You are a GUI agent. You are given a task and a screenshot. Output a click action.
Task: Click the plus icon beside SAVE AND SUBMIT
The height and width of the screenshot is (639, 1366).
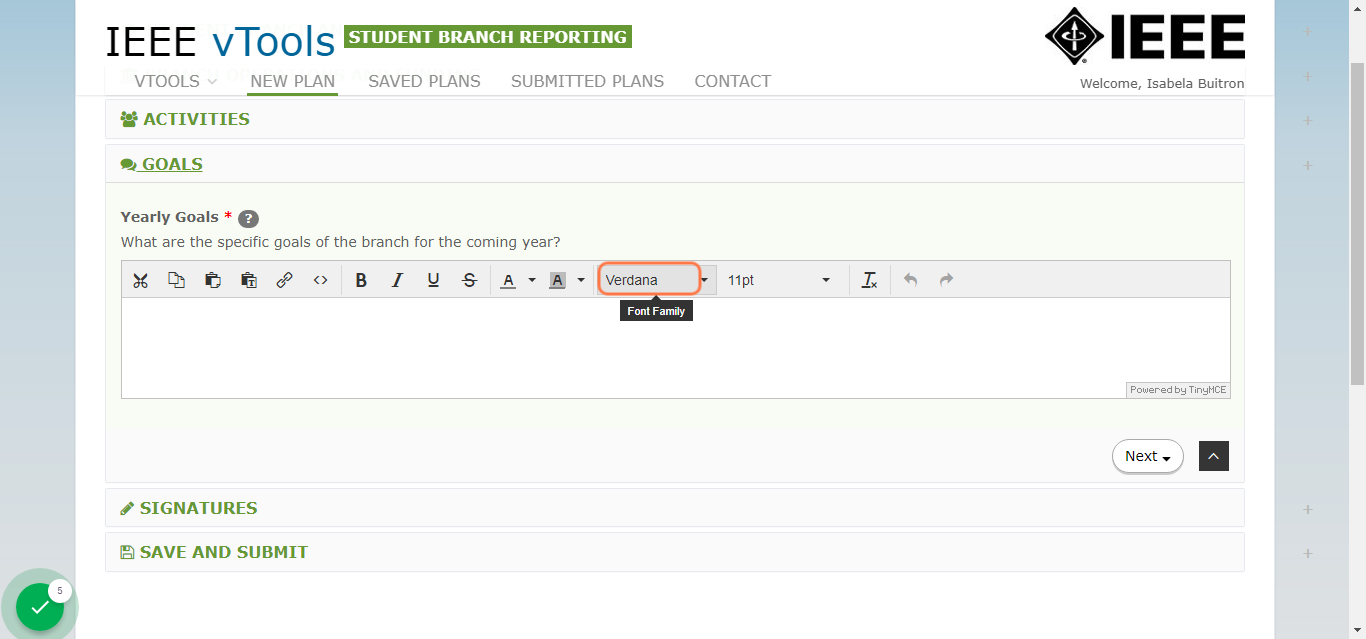(x=1308, y=553)
